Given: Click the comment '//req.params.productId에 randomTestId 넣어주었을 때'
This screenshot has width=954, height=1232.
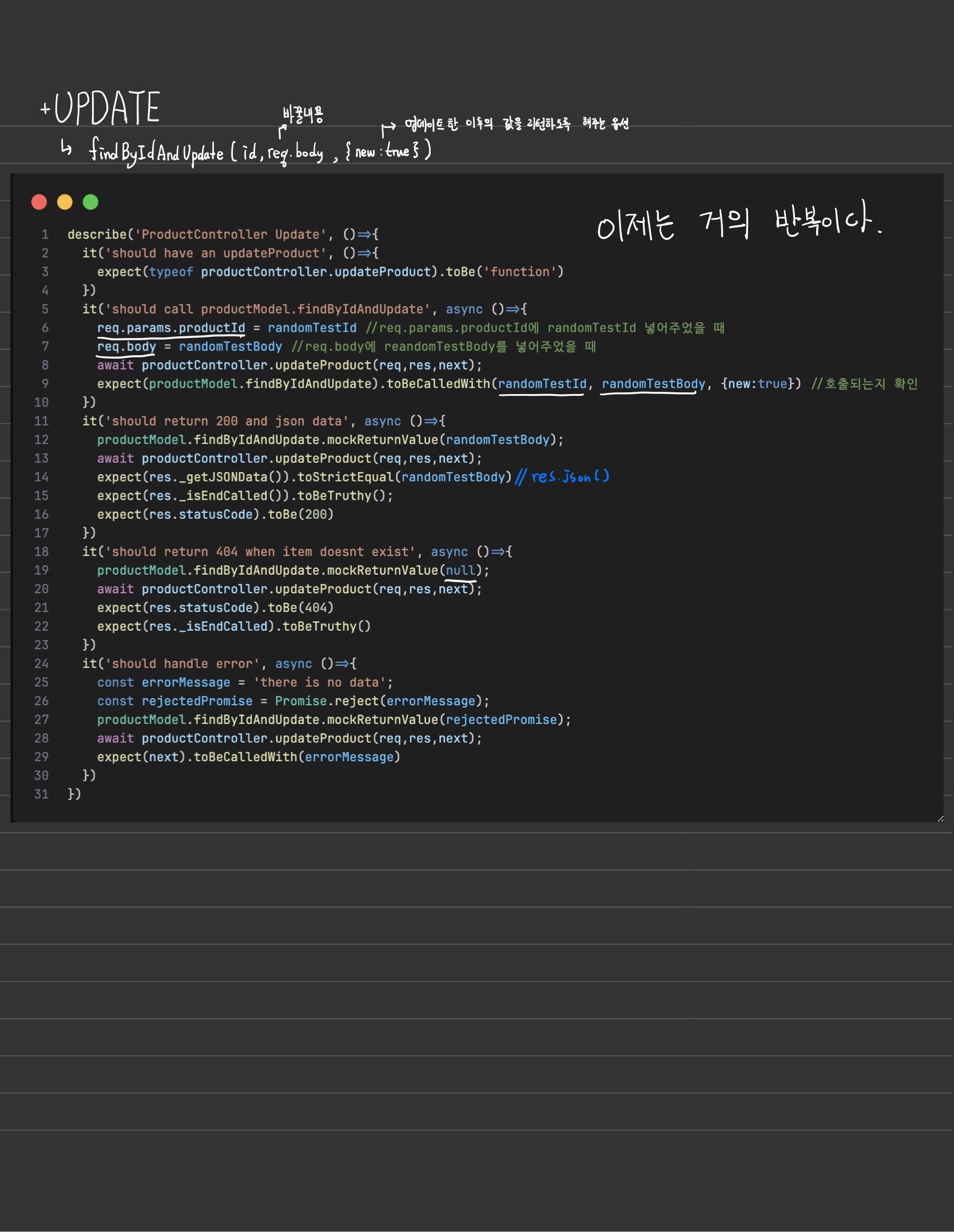Looking at the screenshot, I should pos(546,328).
